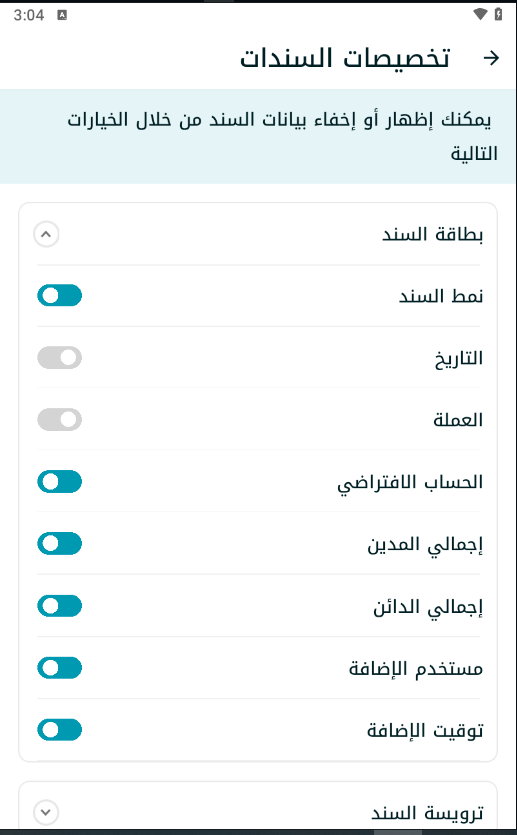Tap the الحساب الافتراضي label
Image resolution: width=517 pixels, height=835 pixels.
pos(410,482)
